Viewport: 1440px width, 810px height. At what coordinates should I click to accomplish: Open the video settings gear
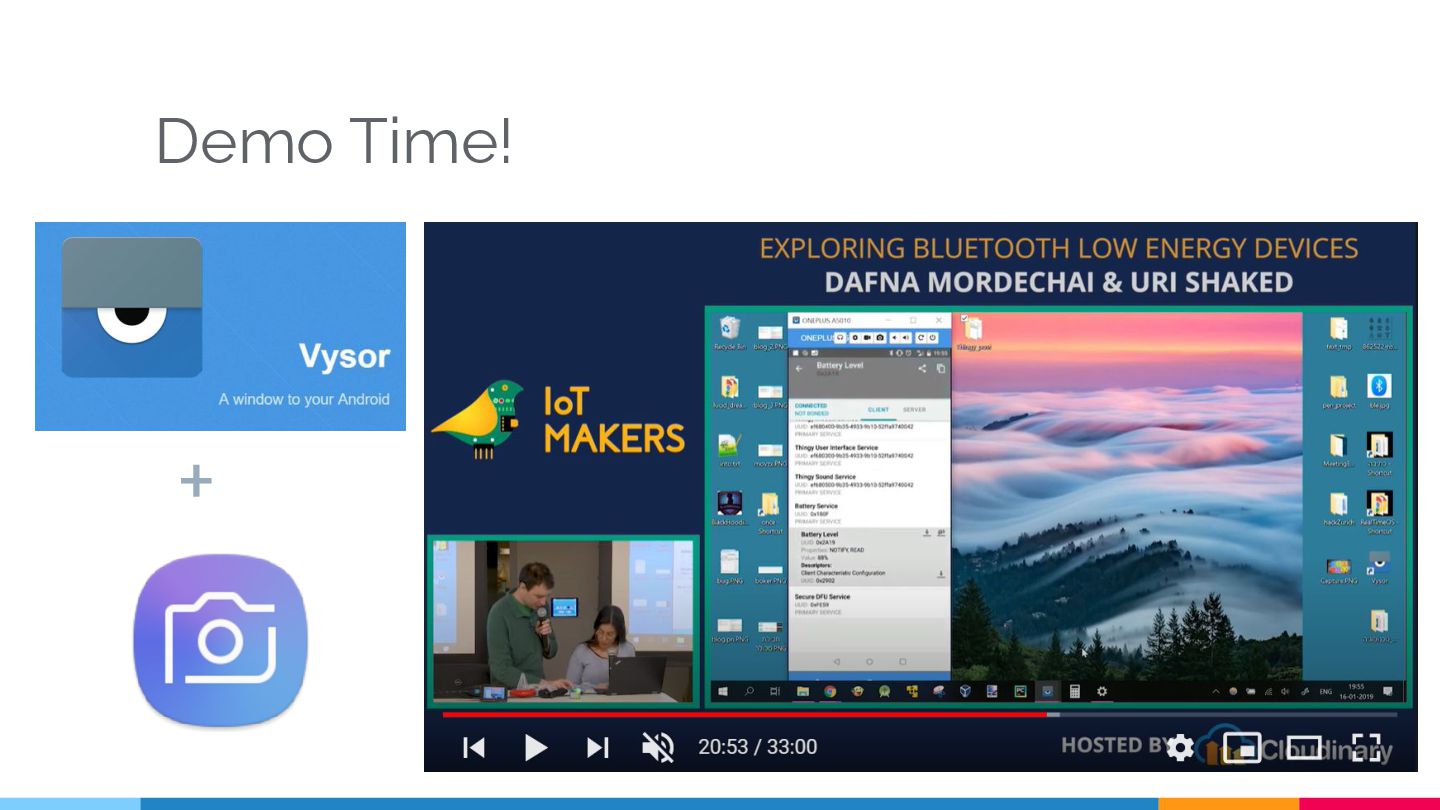tap(1180, 747)
